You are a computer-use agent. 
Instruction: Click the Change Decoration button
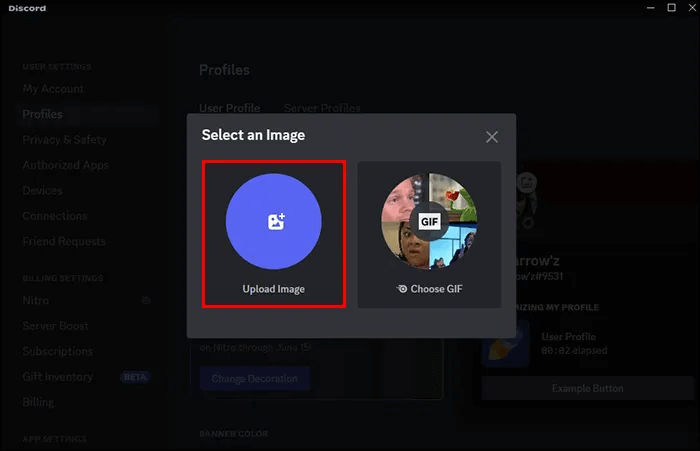[x=254, y=379]
